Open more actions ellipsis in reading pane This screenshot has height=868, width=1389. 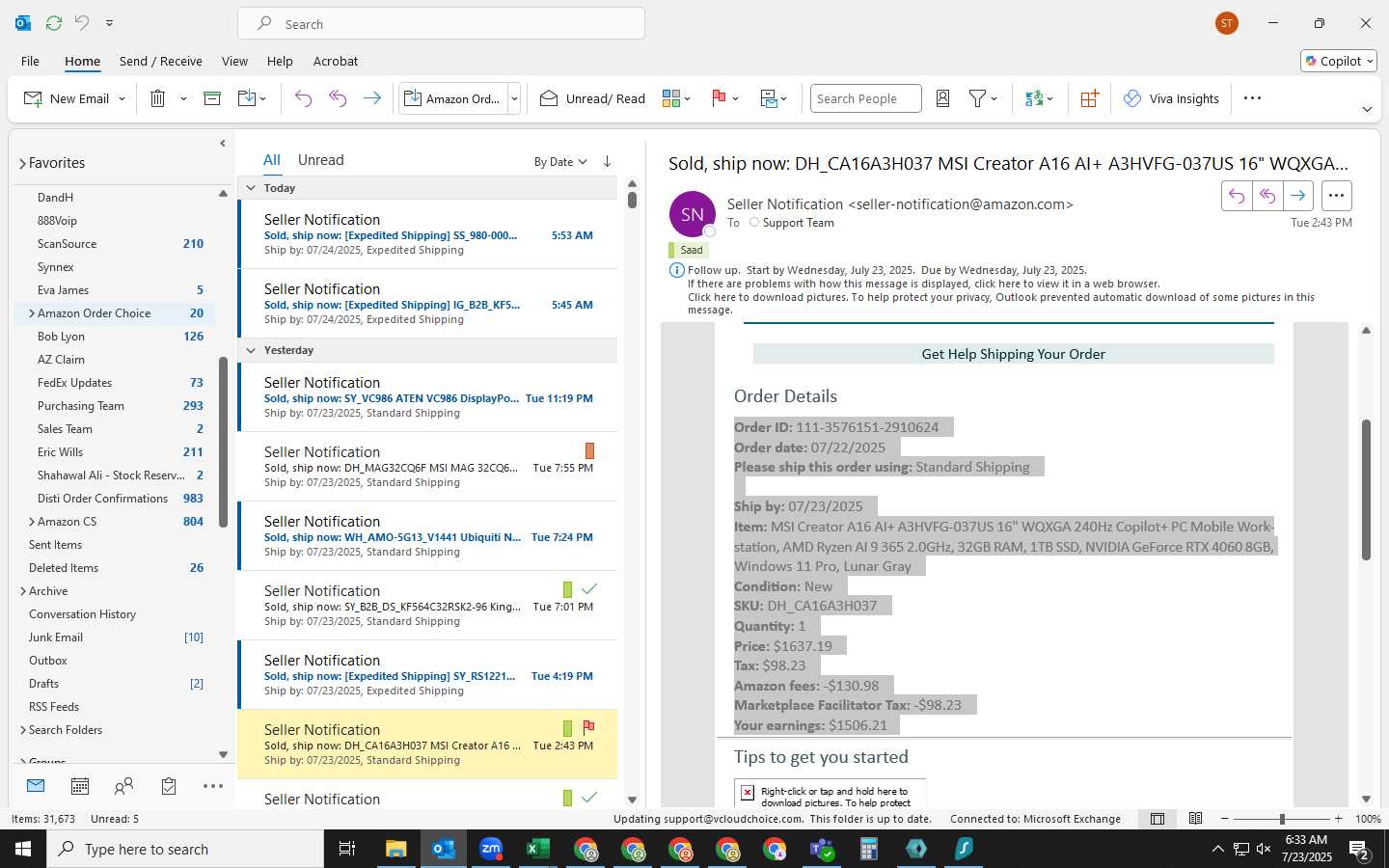(x=1336, y=196)
